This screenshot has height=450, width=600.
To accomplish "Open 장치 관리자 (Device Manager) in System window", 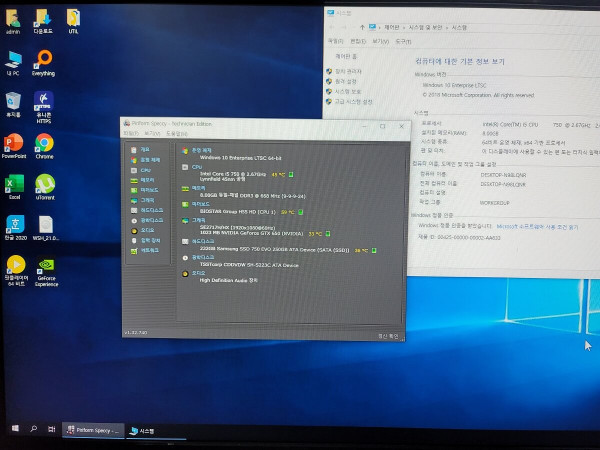I will [x=348, y=71].
